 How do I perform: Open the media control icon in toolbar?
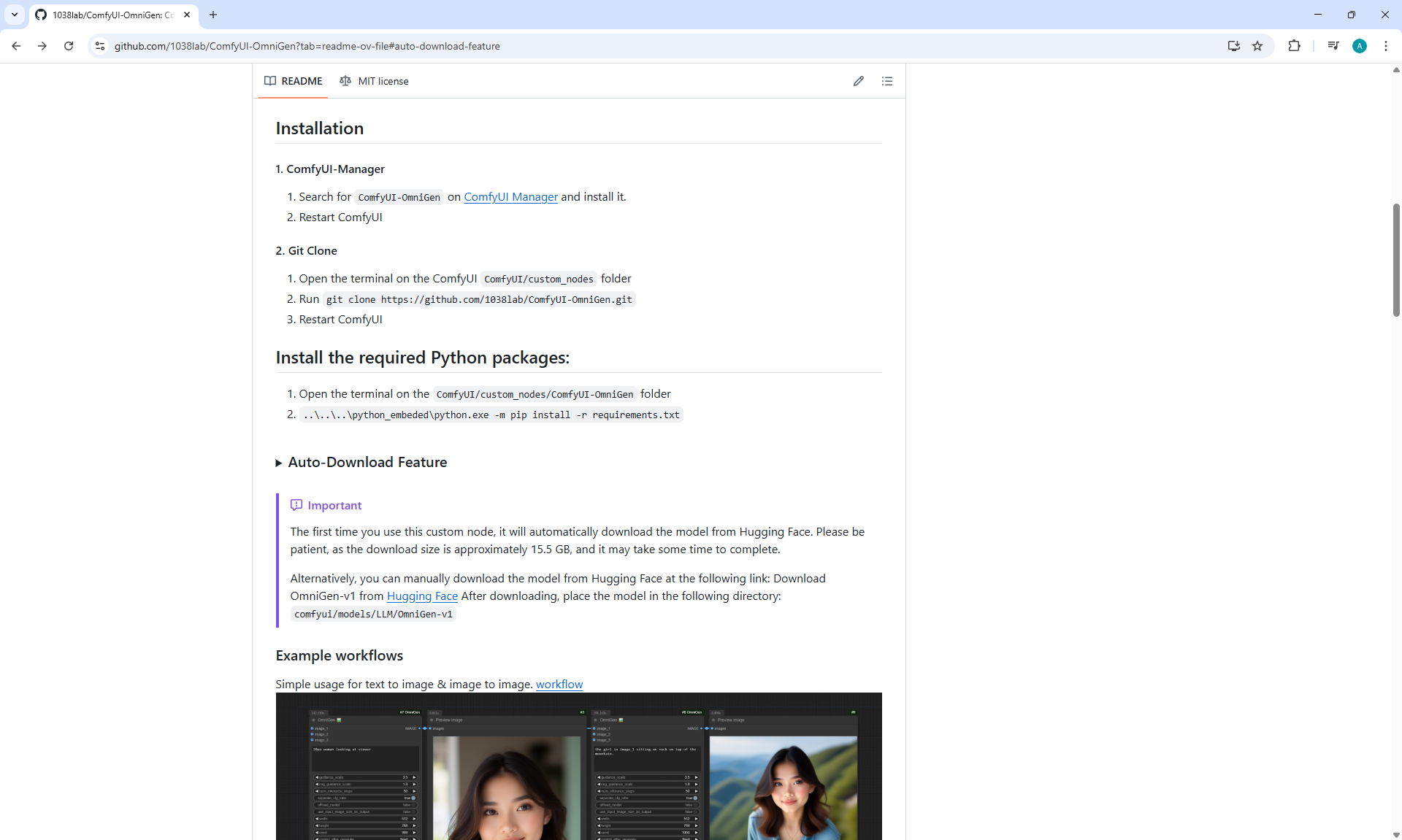tap(1333, 46)
